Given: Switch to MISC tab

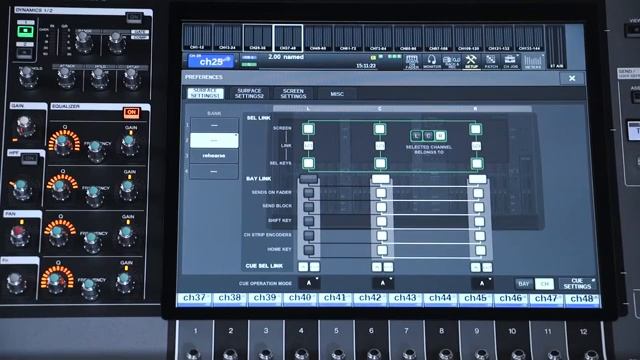Looking at the screenshot, I should 337,94.
